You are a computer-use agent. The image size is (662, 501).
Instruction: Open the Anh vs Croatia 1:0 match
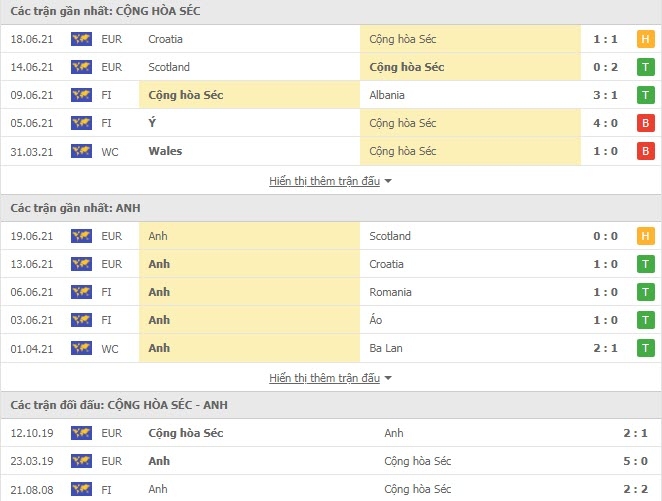(x=331, y=264)
